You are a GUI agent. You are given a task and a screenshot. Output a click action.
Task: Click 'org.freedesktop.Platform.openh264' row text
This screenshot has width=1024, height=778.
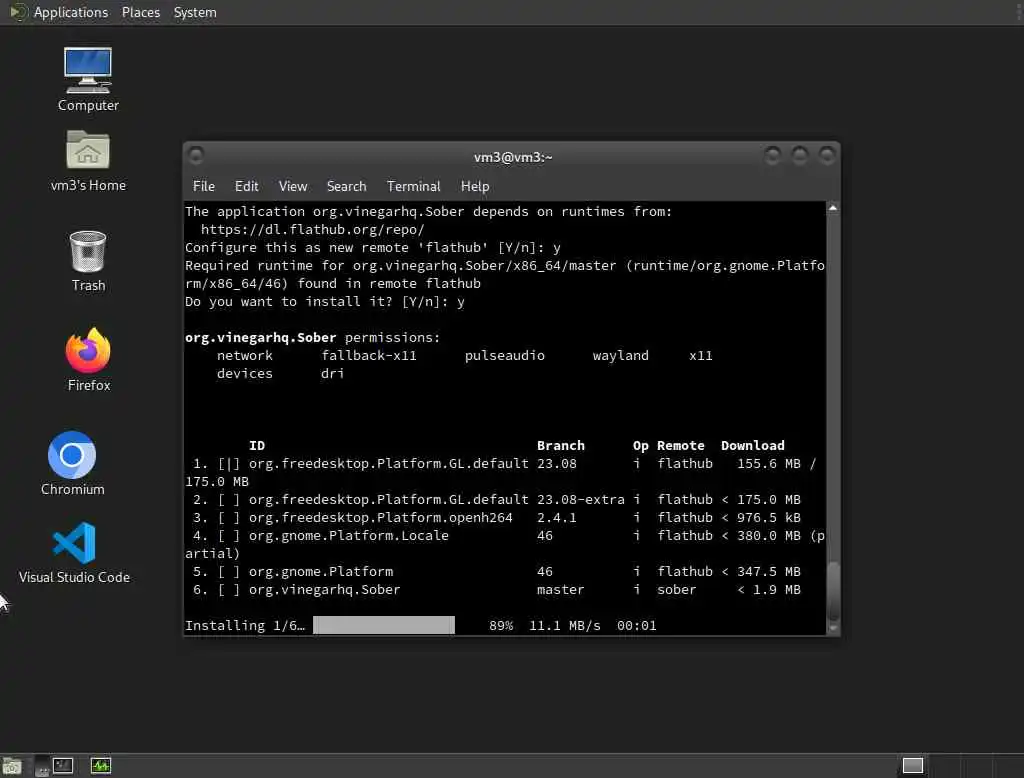tap(380, 517)
